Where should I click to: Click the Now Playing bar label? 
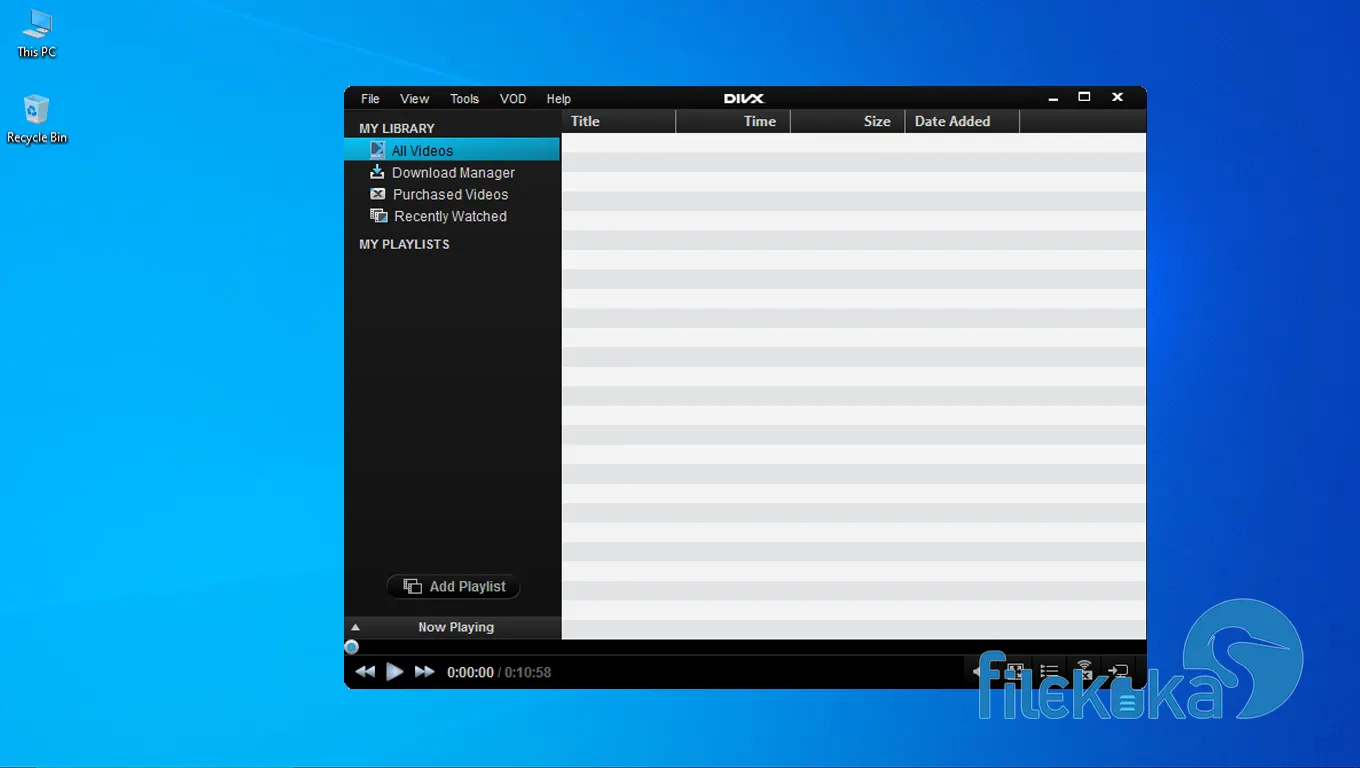tap(456, 628)
